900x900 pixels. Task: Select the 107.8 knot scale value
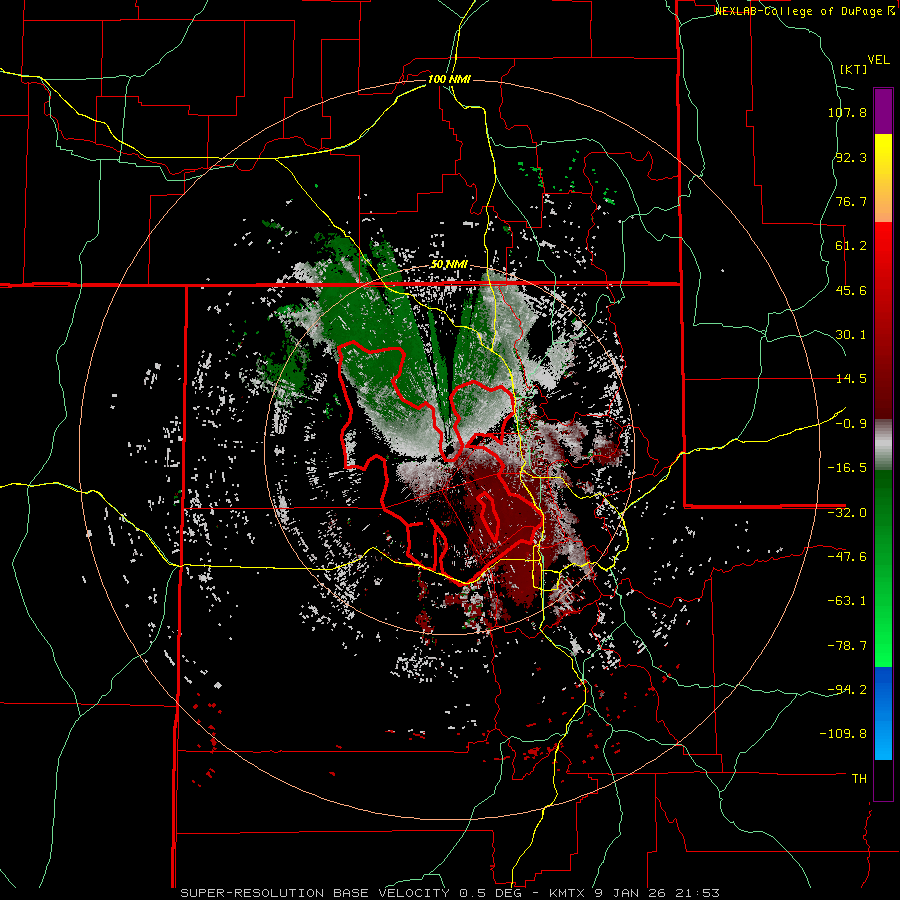point(847,112)
